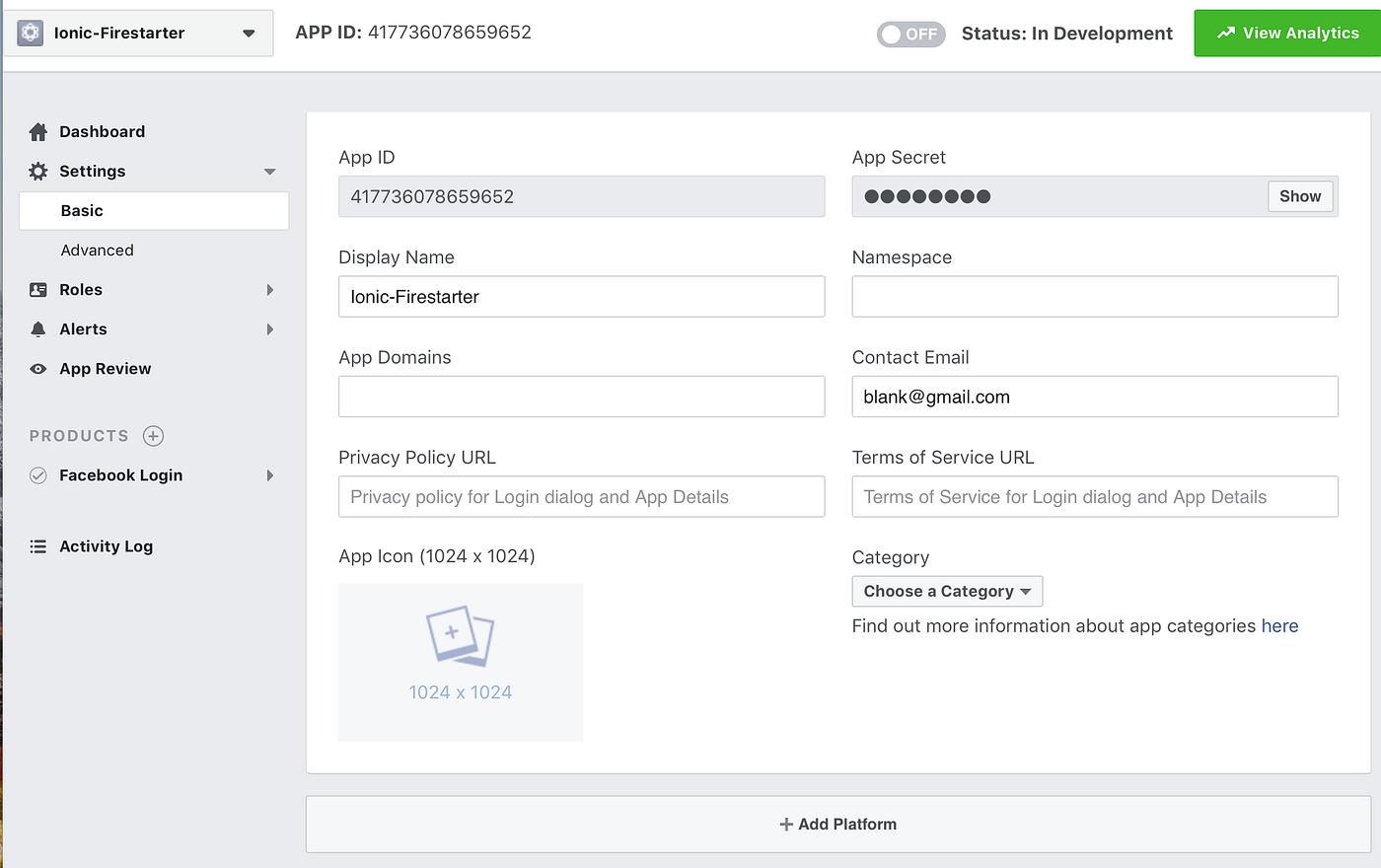Click Show to reveal the App Secret

coord(1299,196)
